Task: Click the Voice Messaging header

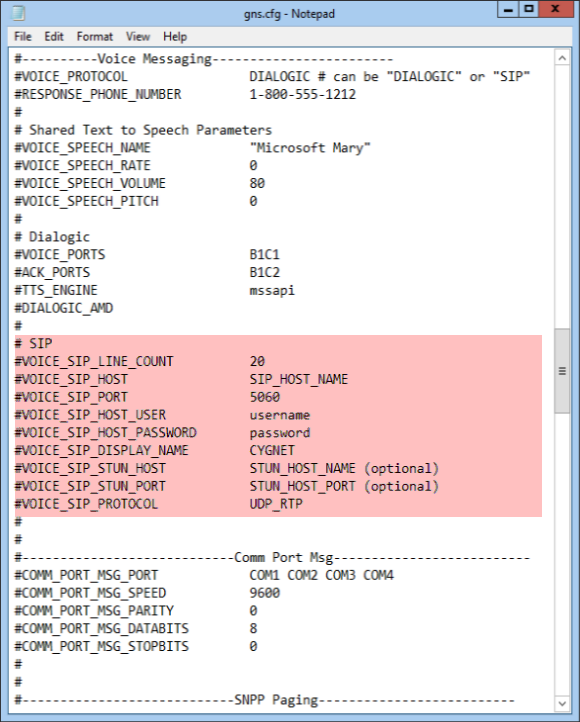Action: tap(154, 59)
